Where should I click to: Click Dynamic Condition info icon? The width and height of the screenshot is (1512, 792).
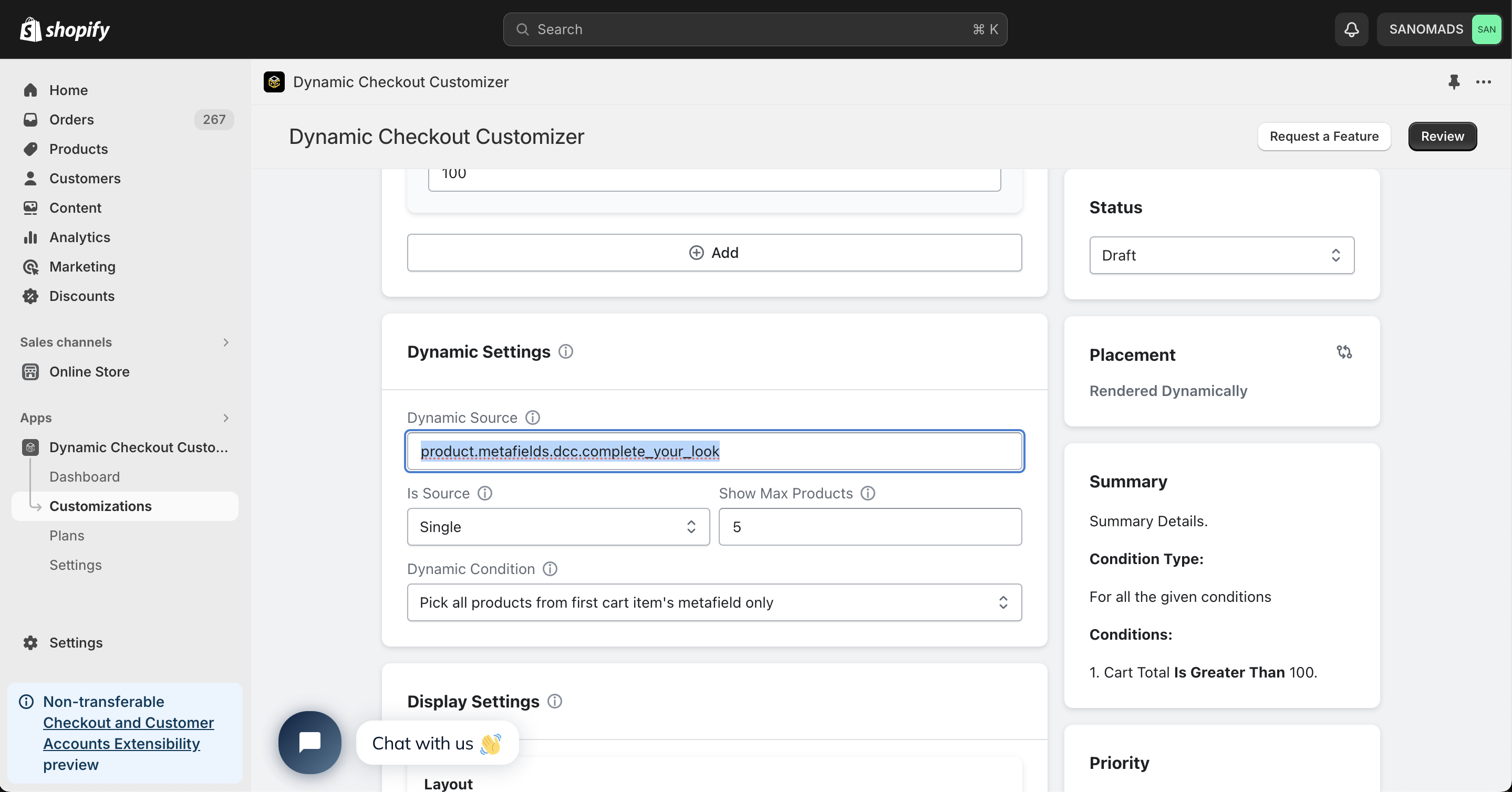click(x=550, y=568)
